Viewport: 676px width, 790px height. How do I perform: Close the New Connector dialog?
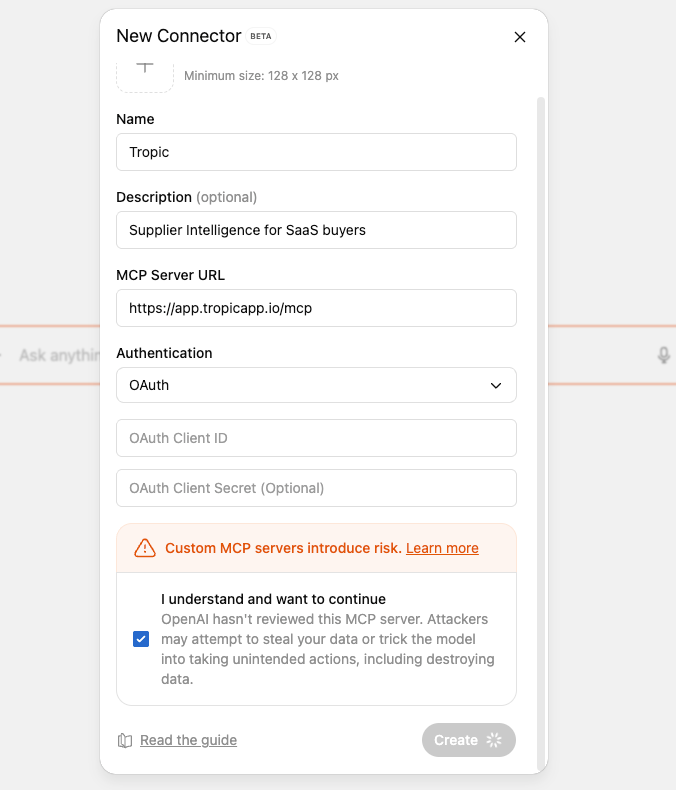(x=519, y=37)
